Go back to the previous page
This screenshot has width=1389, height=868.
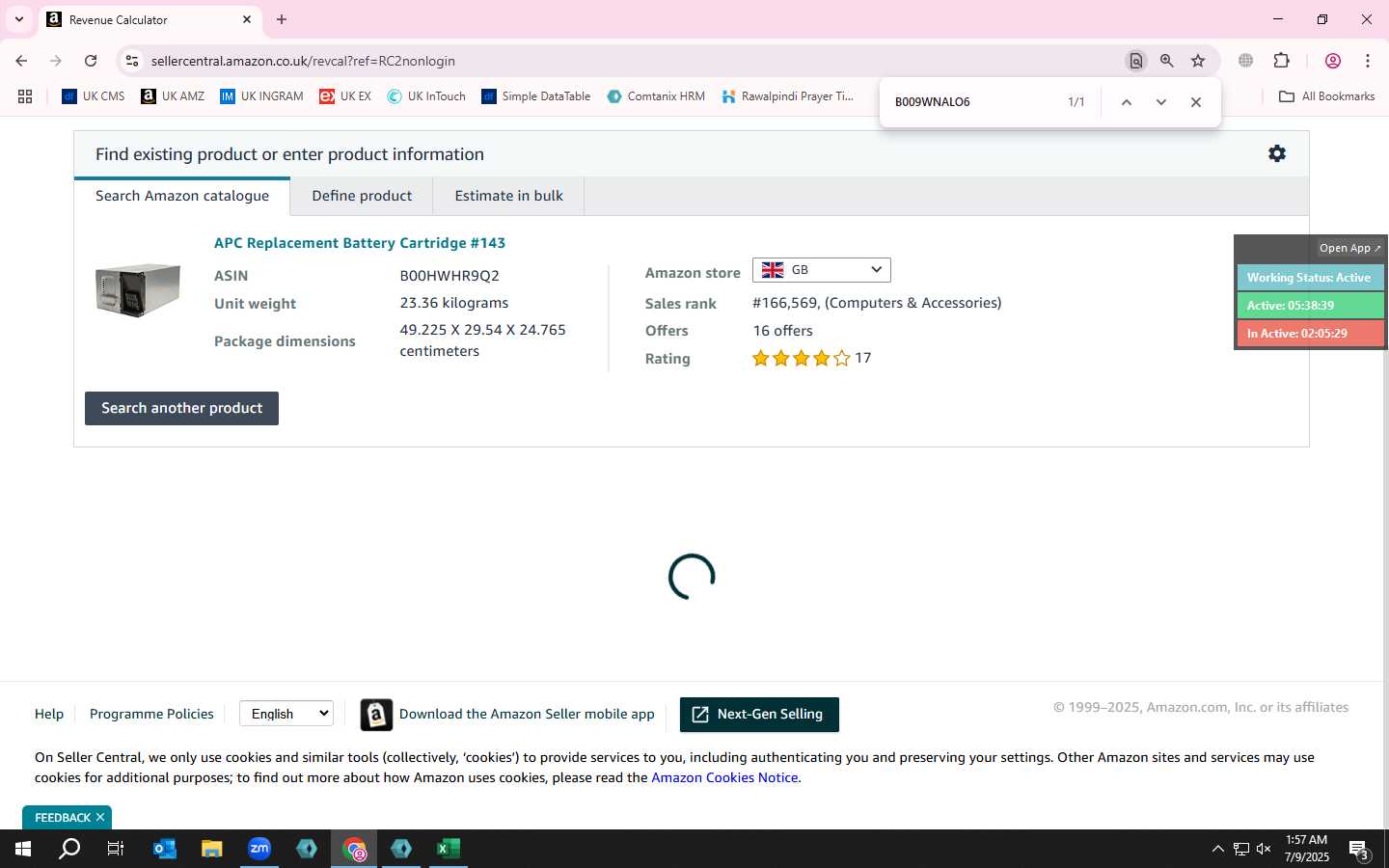[x=21, y=61]
